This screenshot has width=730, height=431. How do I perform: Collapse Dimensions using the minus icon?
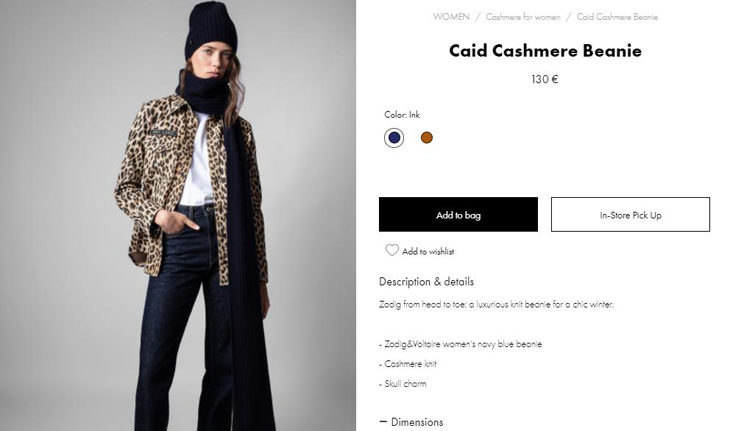pos(383,422)
